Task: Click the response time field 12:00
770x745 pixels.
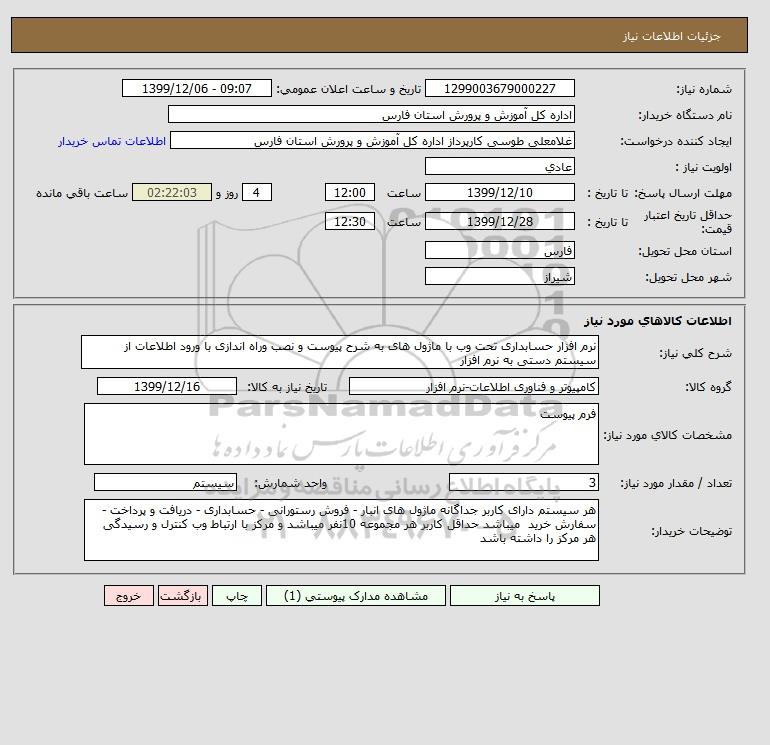Action: point(350,193)
